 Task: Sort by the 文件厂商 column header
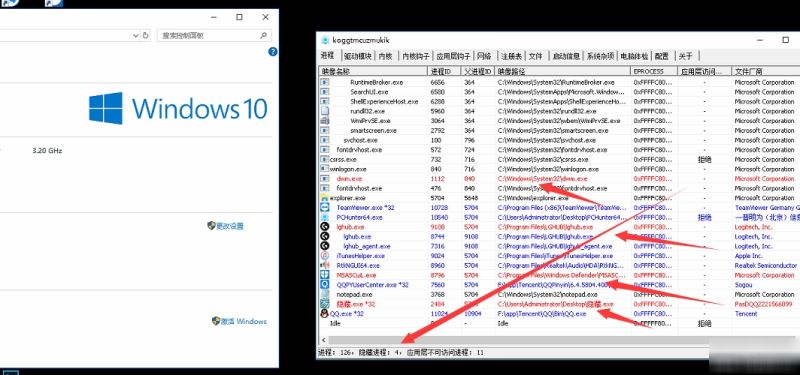766,71
